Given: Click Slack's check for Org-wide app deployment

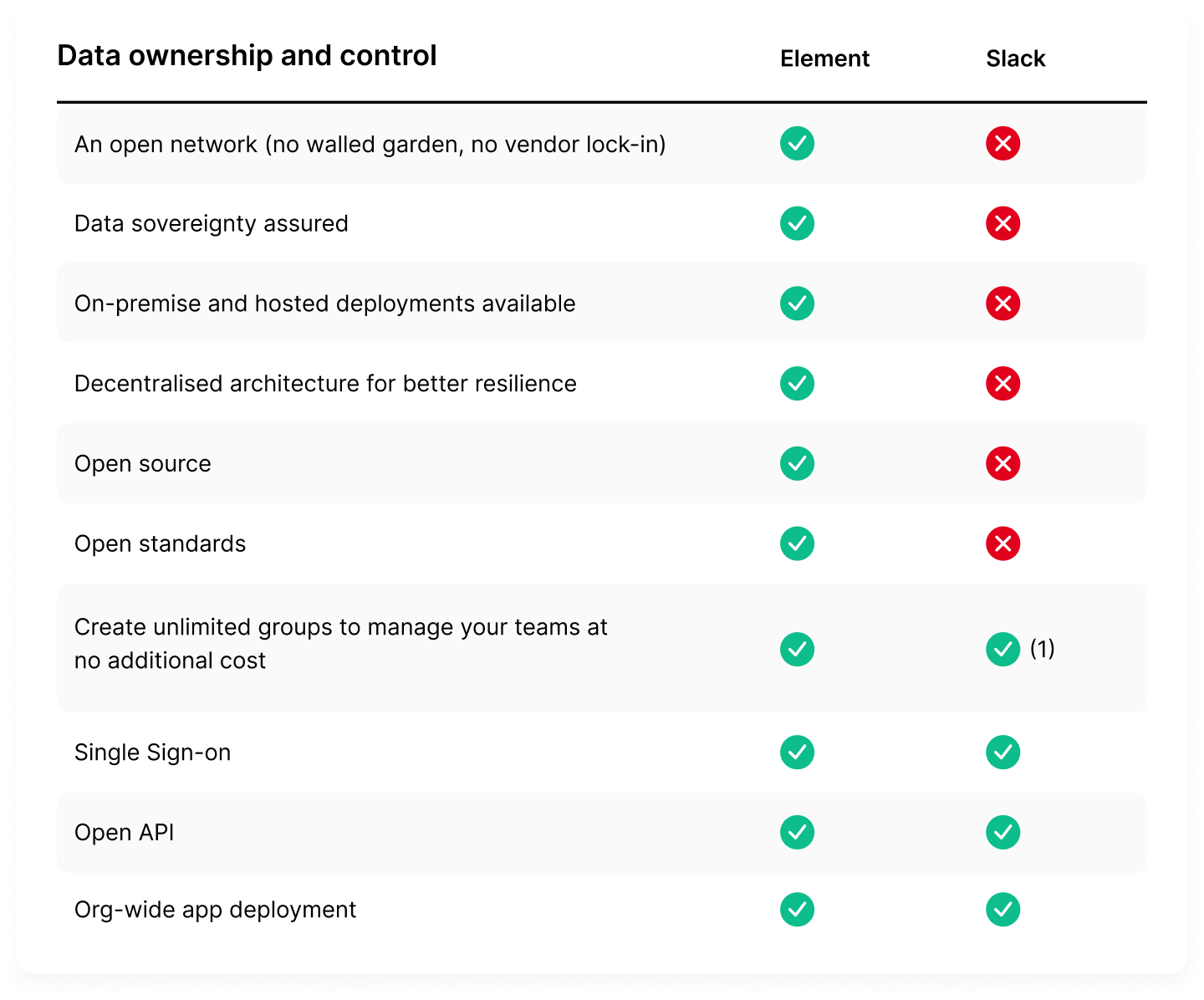Looking at the screenshot, I should point(1002,910).
